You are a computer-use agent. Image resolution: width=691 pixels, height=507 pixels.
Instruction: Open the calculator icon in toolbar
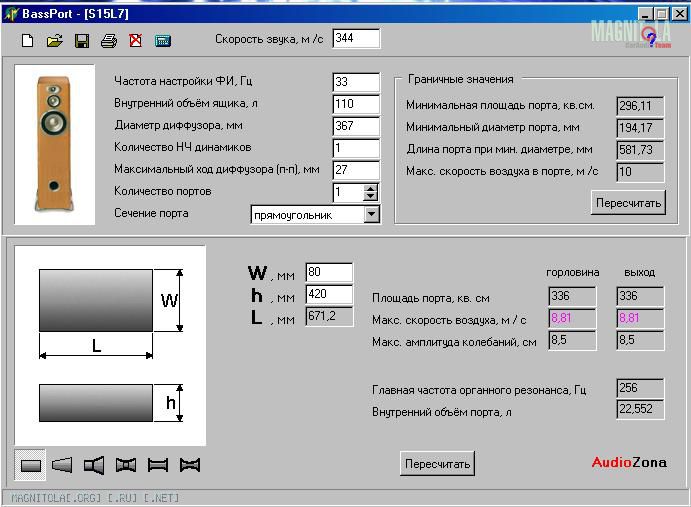pos(163,41)
